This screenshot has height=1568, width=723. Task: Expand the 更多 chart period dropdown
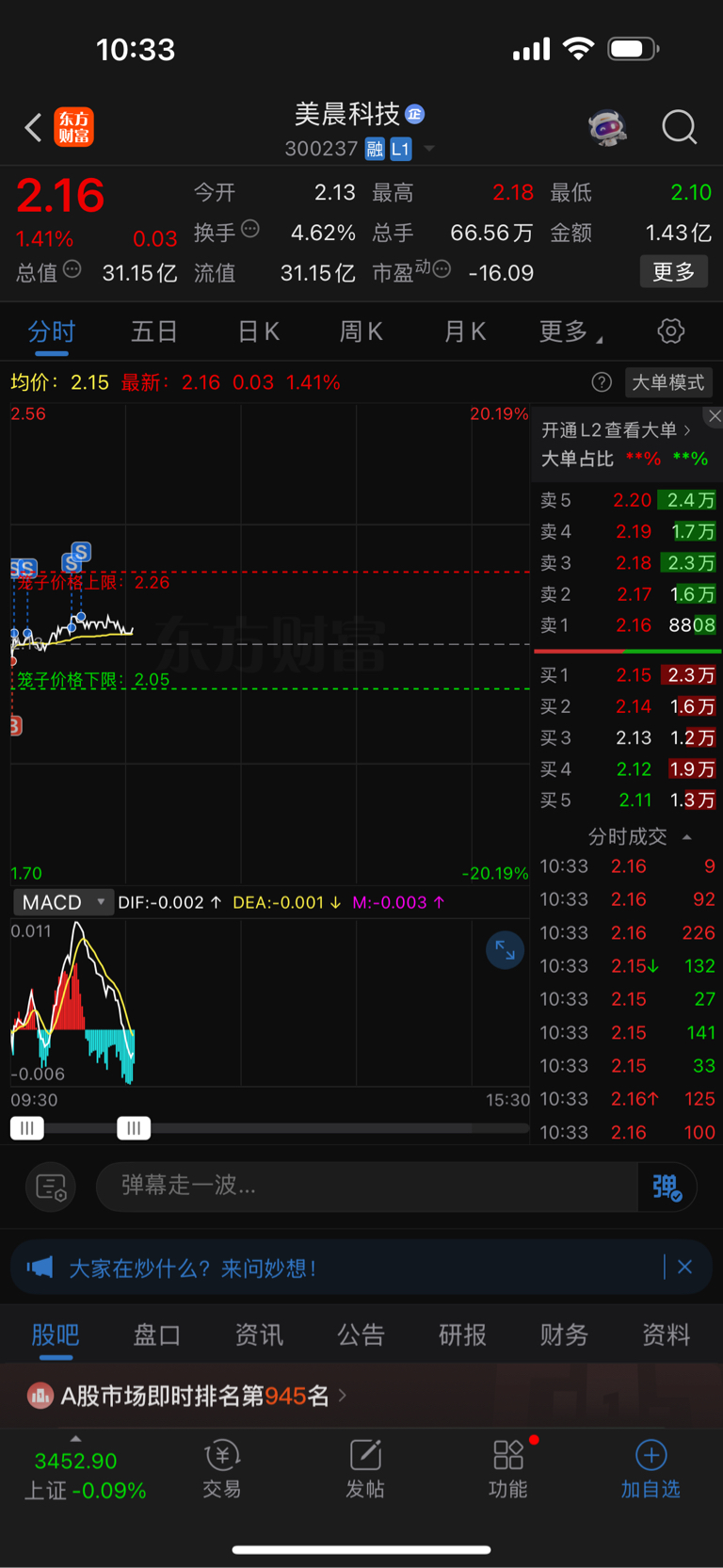(x=571, y=331)
